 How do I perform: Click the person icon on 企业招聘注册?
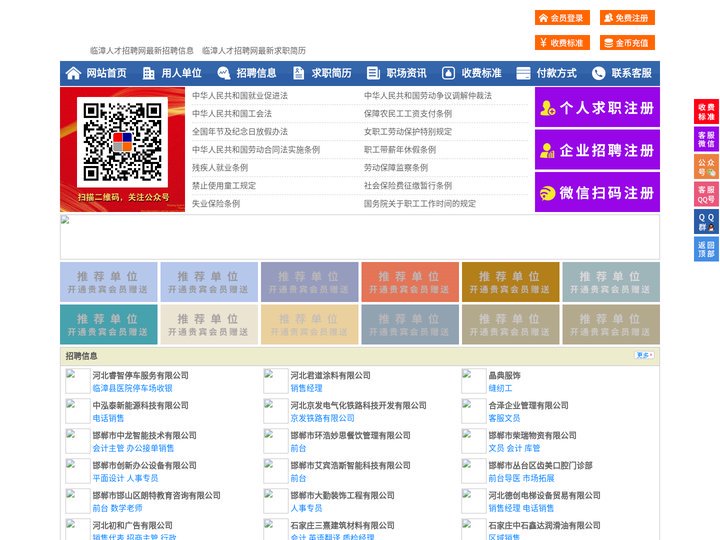tap(547, 150)
